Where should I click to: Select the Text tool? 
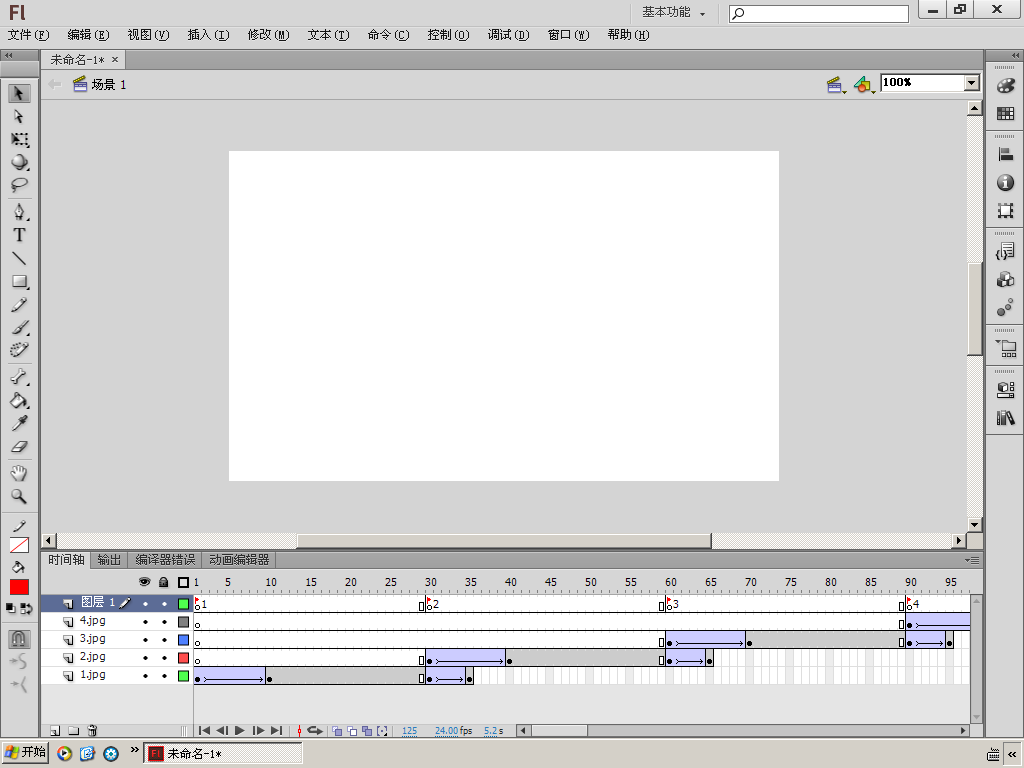[19, 235]
